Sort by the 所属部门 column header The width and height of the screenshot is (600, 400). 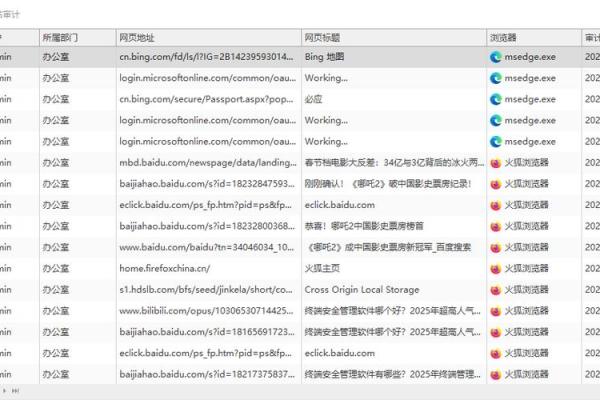click(78, 38)
